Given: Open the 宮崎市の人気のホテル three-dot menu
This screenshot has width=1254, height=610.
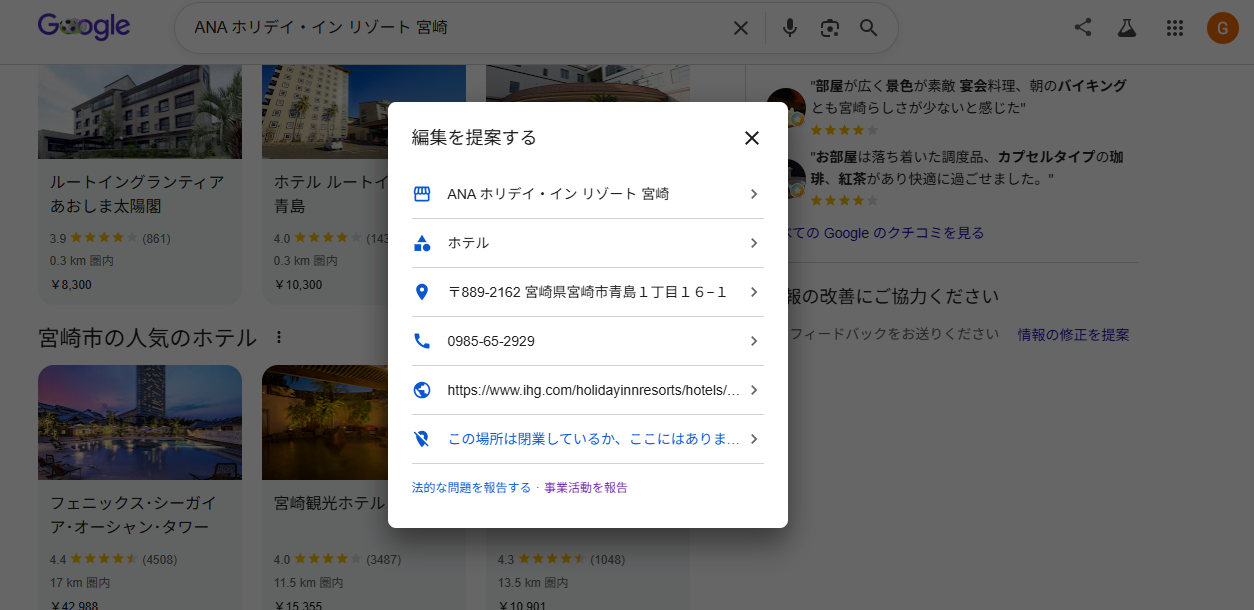Looking at the screenshot, I should point(279,337).
